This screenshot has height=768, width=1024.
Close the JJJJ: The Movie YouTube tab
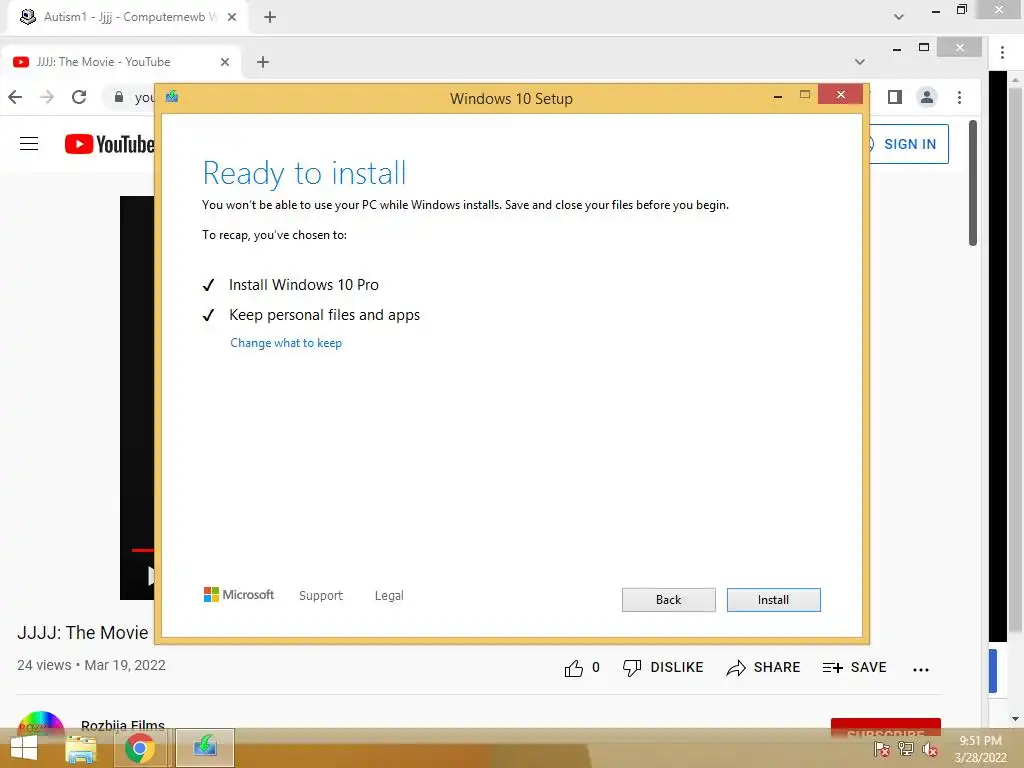(225, 62)
